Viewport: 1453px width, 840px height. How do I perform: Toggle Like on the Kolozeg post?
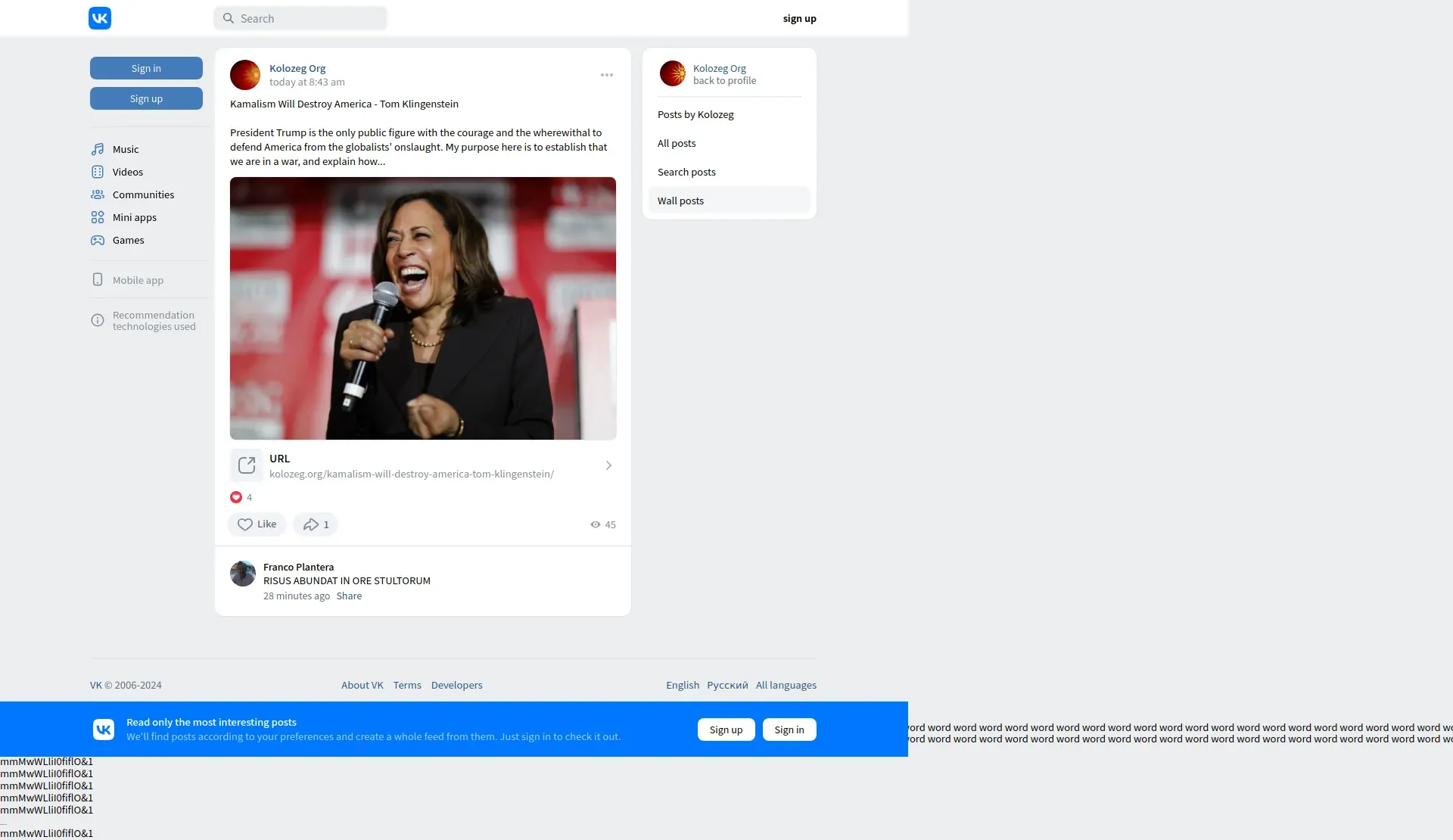pyautogui.click(x=257, y=524)
